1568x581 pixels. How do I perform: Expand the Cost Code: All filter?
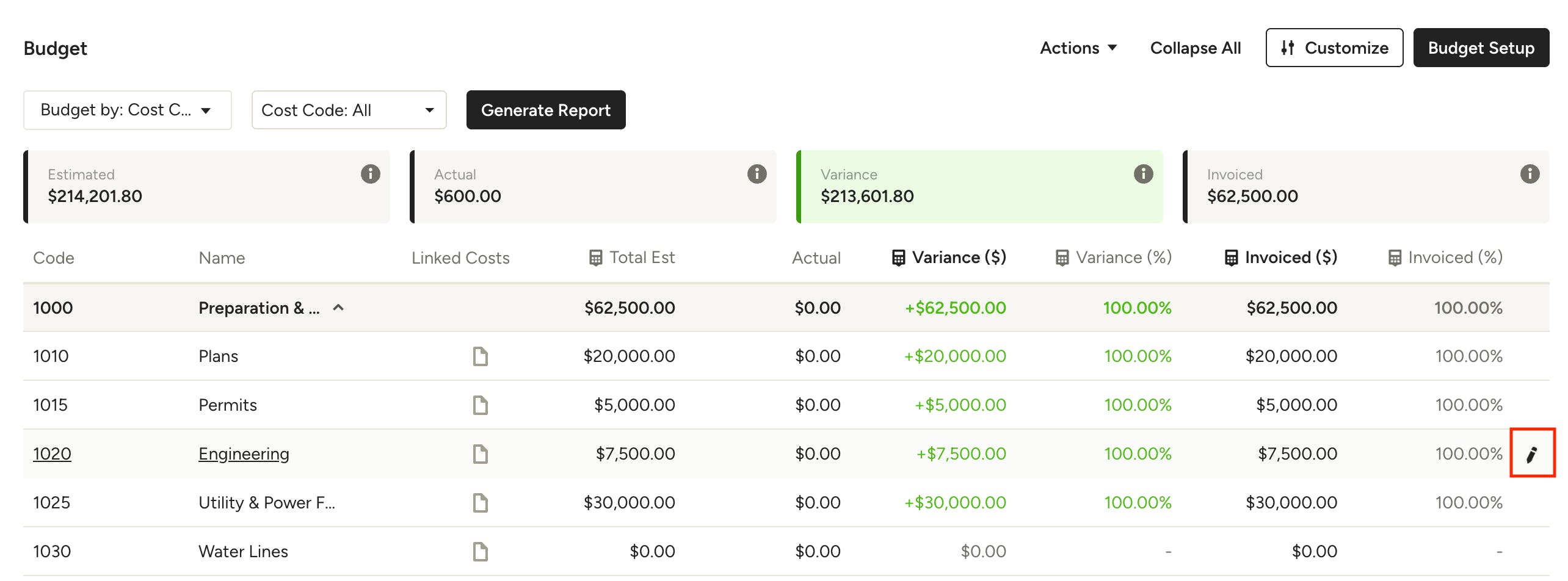point(349,110)
